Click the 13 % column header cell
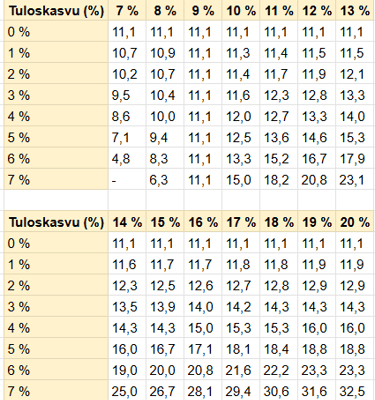This screenshot has height=400, width=375. [x=355, y=10]
